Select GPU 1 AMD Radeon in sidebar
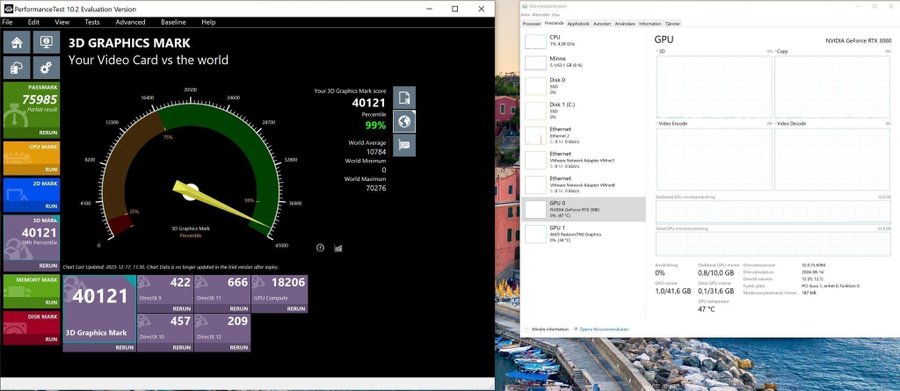900x391 pixels. click(583, 234)
